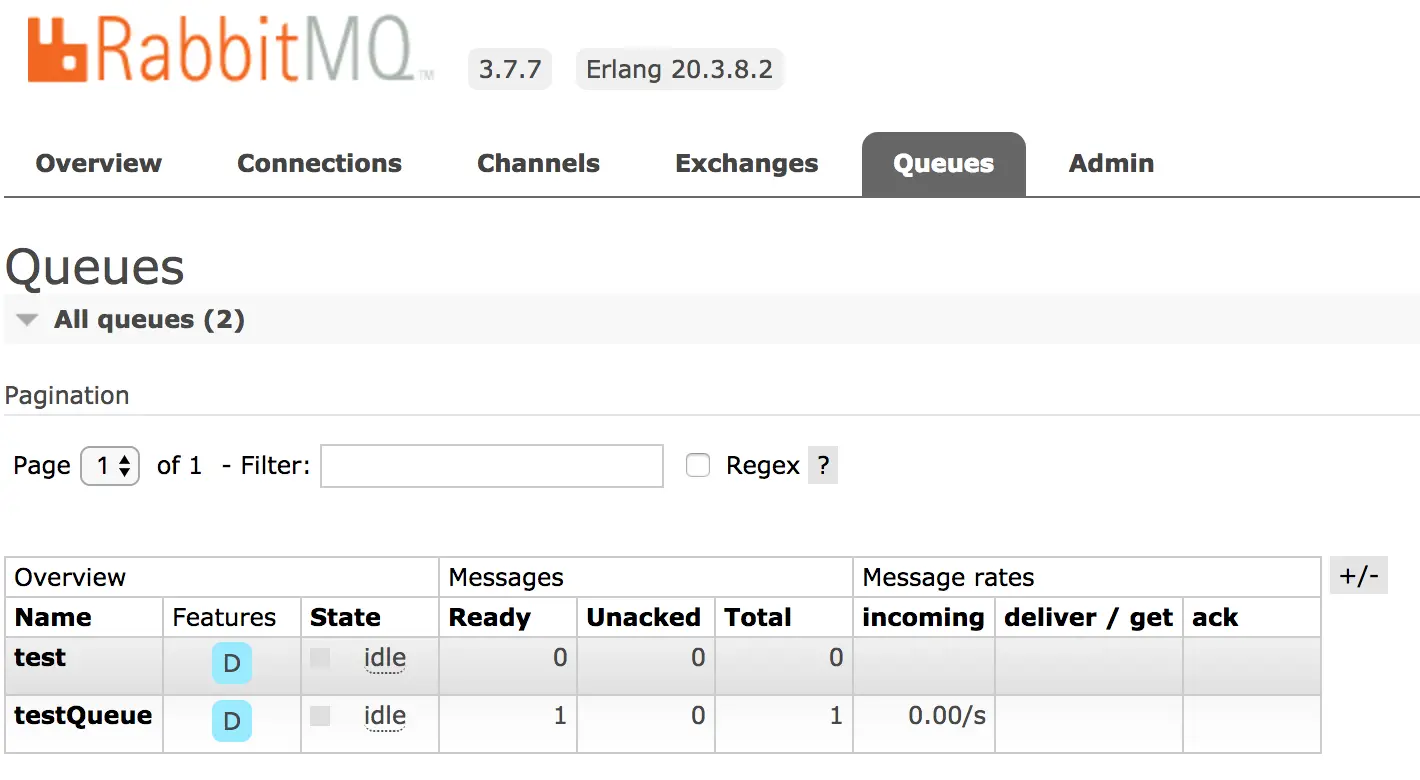The image size is (1420, 780).
Task: Select the Admin tab
Action: tap(1111, 164)
